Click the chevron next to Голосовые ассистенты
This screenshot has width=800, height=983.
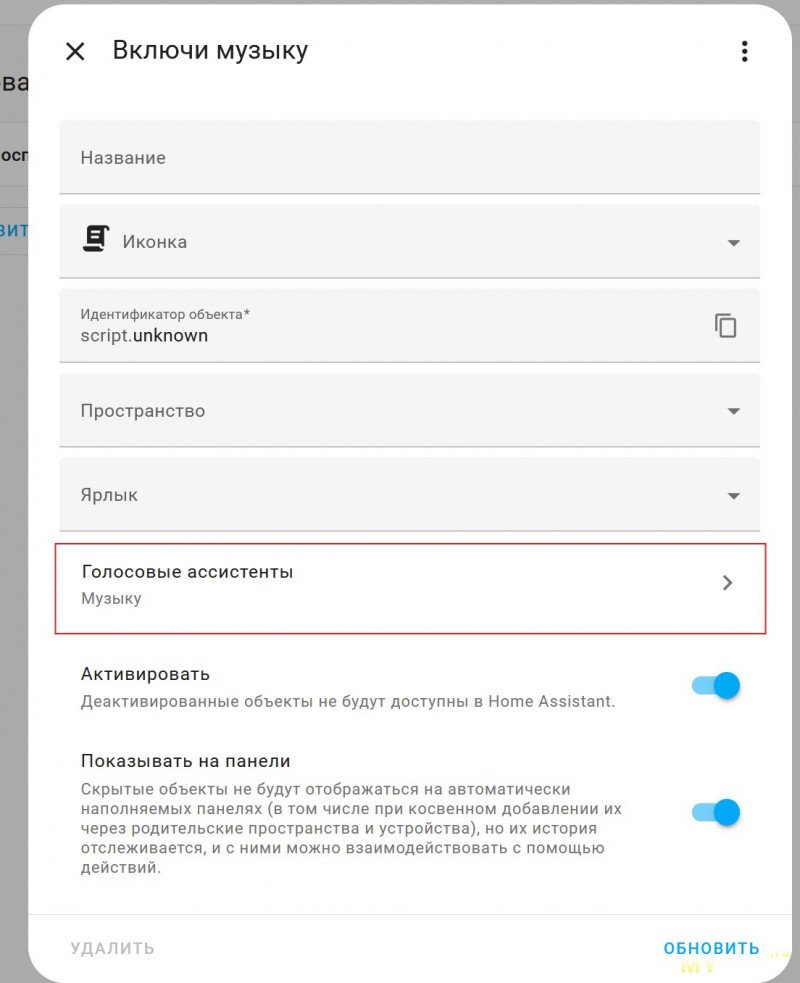click(x=727, y=583)
